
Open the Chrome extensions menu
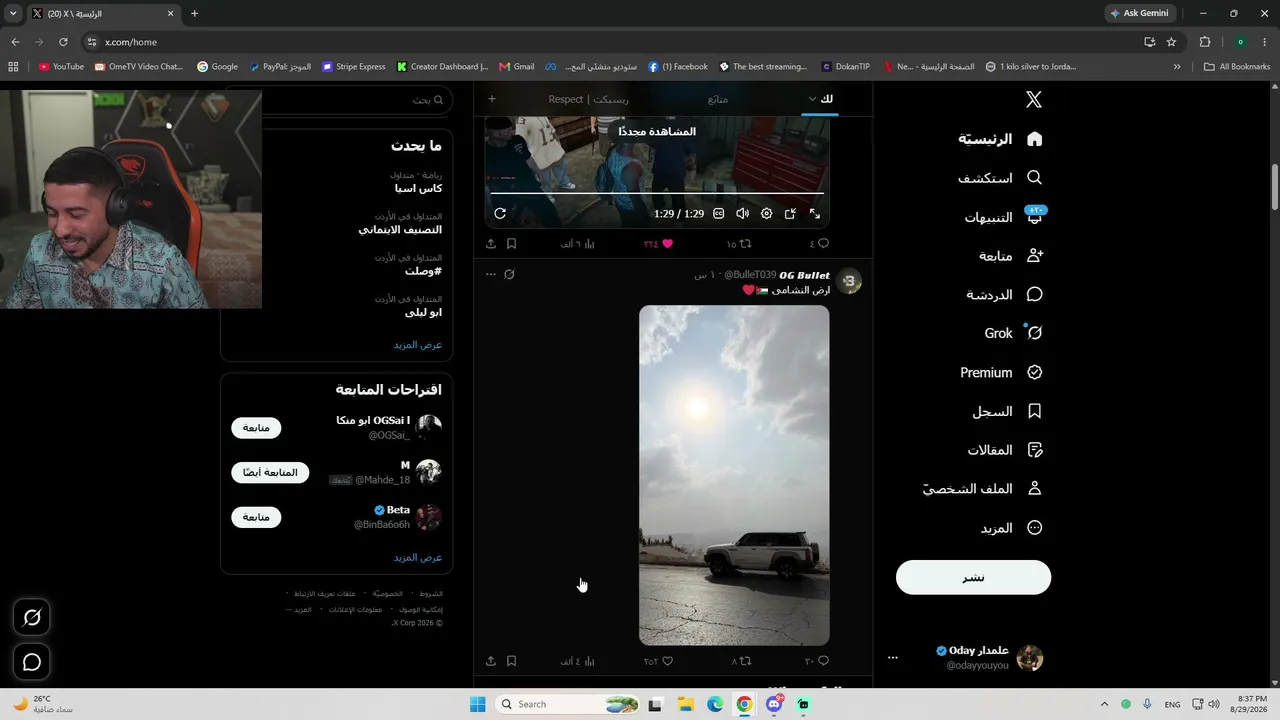pyautogui.click(x=1204, y=42)
